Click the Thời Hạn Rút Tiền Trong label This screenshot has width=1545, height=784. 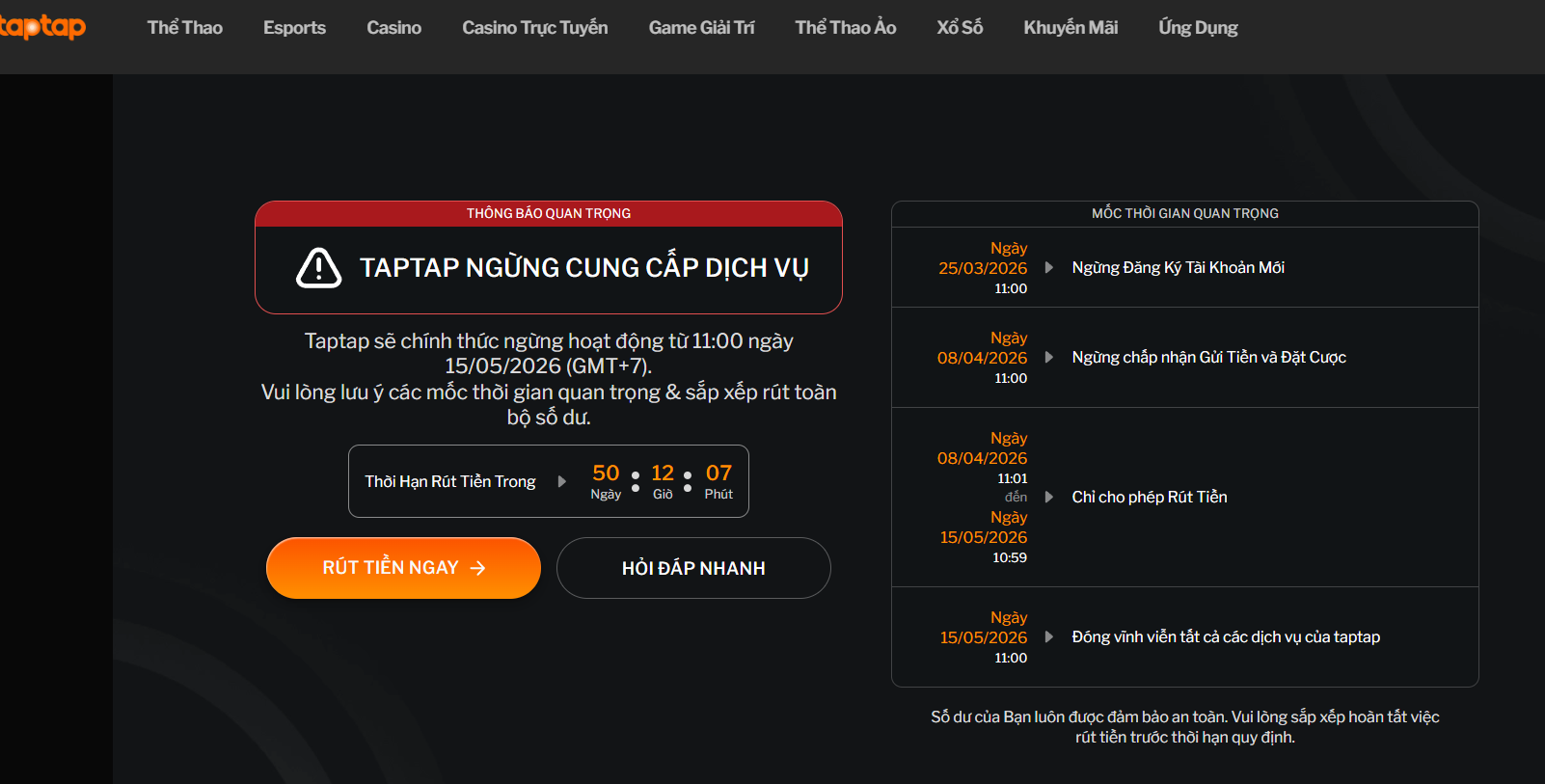coord(450,481)
